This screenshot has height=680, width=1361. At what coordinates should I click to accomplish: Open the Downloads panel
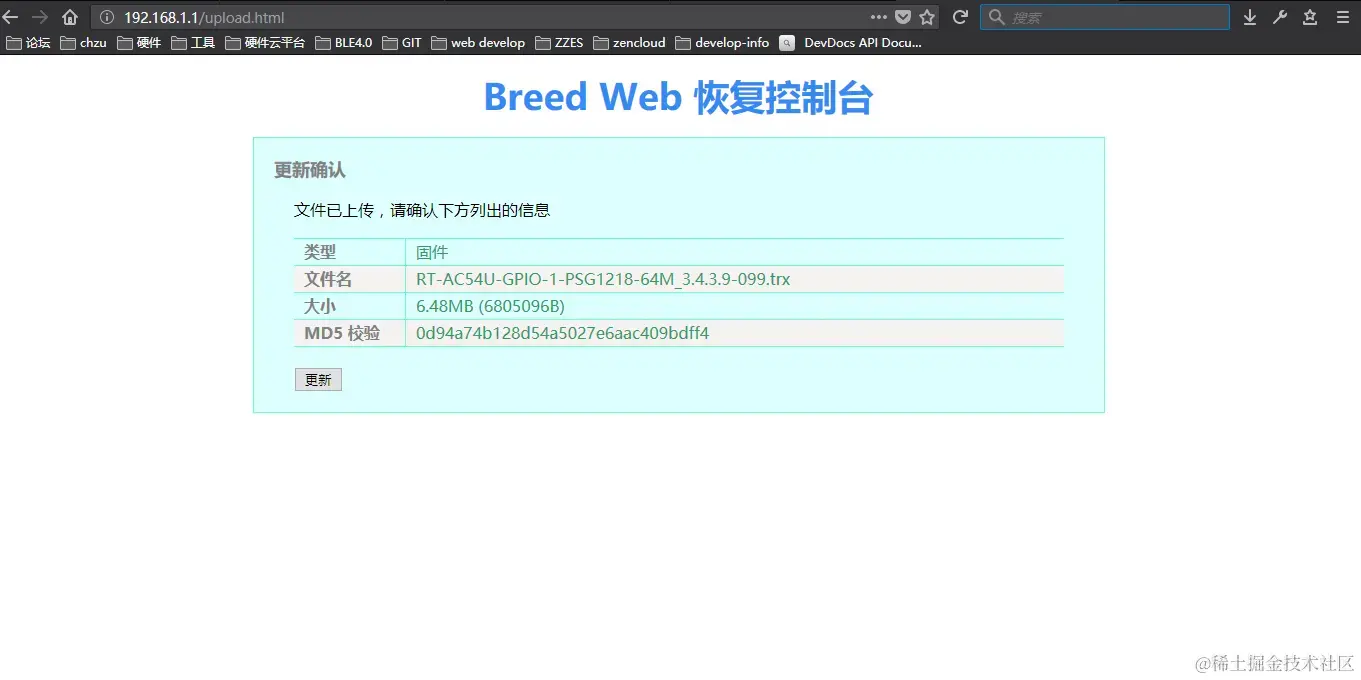[x=1249, y=16]
